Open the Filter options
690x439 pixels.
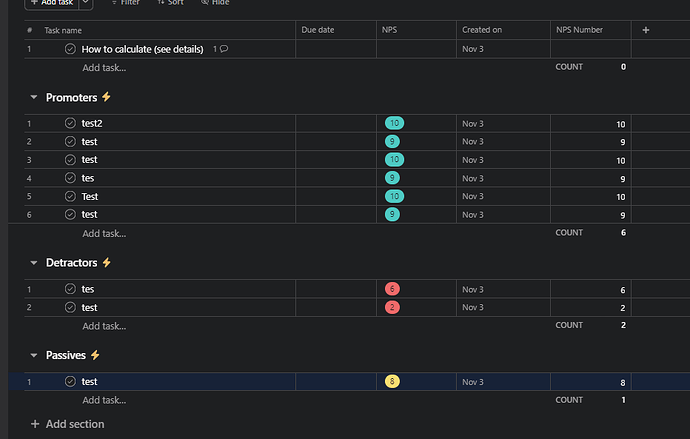click(x=125, y=3)
